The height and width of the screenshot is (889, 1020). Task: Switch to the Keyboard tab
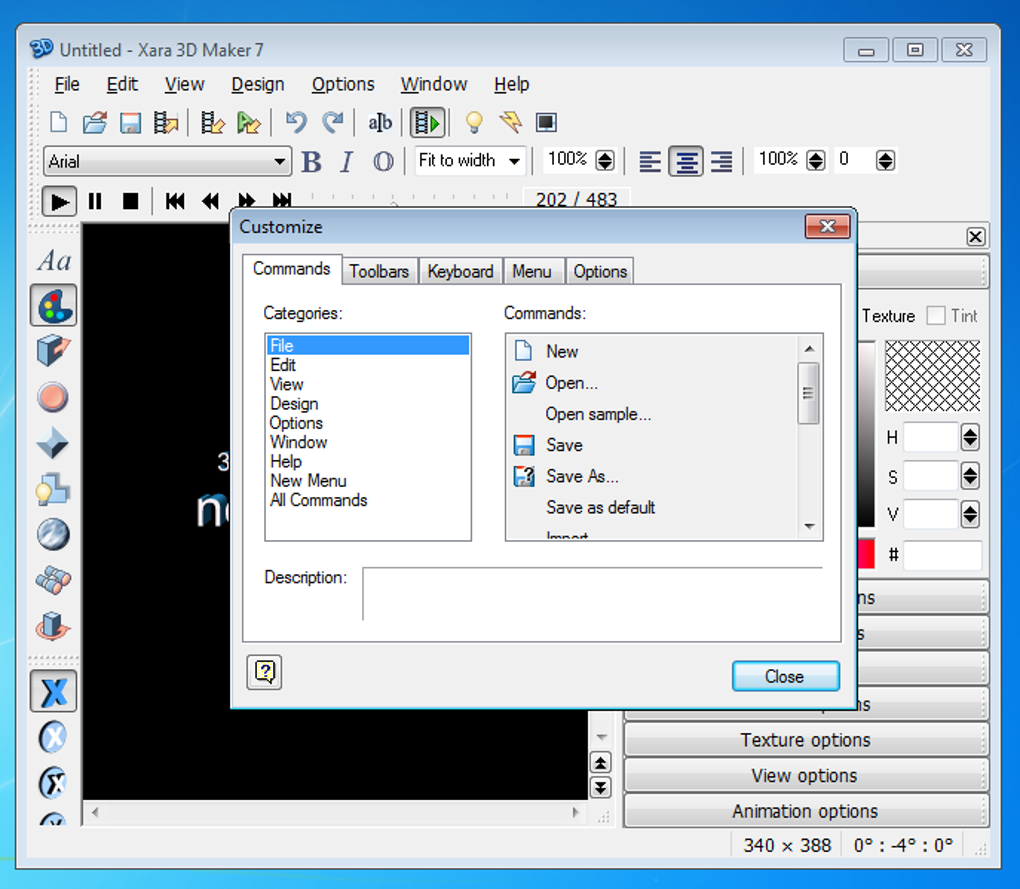click(x=460, y=271)
